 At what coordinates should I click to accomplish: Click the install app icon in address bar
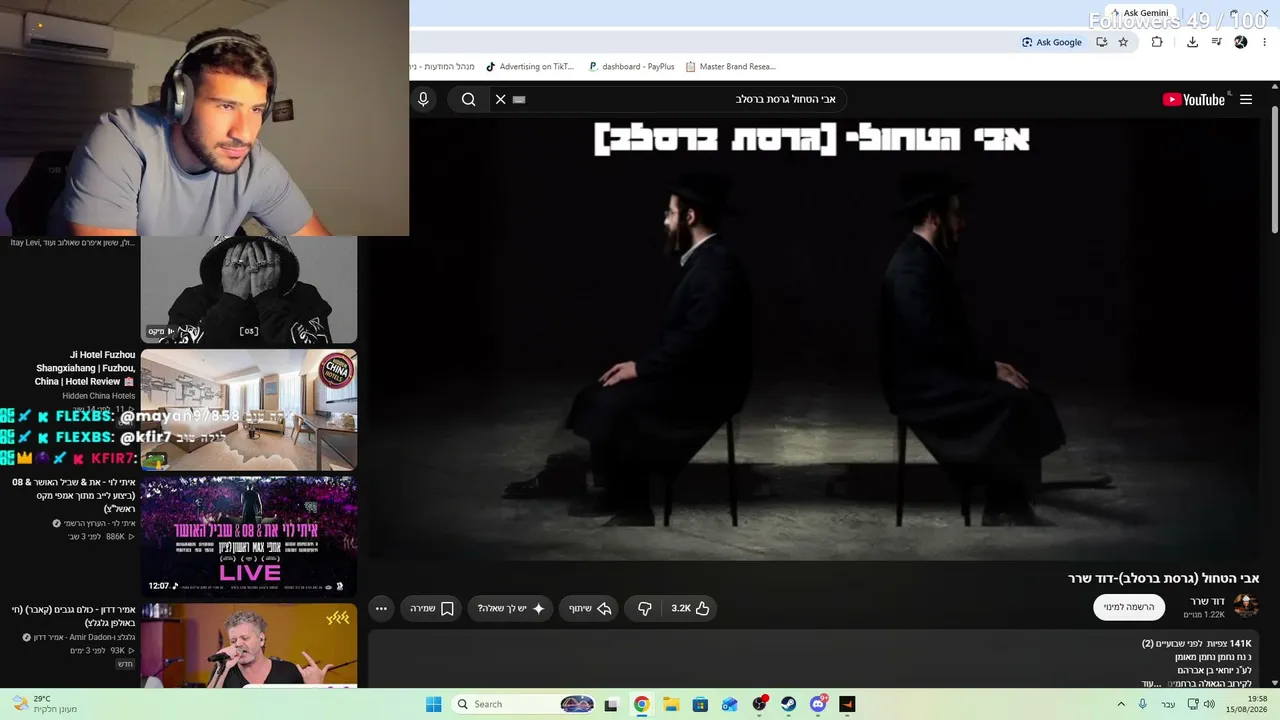(1101, 42)
